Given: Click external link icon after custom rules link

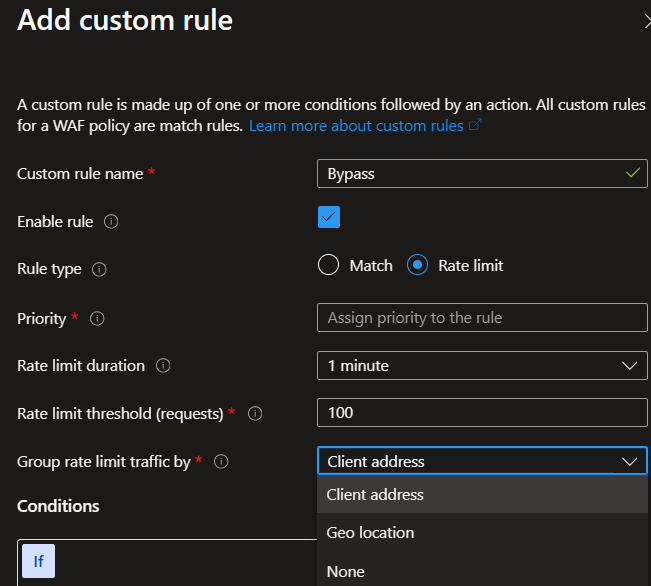Looking at the screenshot, I should click(x=476, y=126).
